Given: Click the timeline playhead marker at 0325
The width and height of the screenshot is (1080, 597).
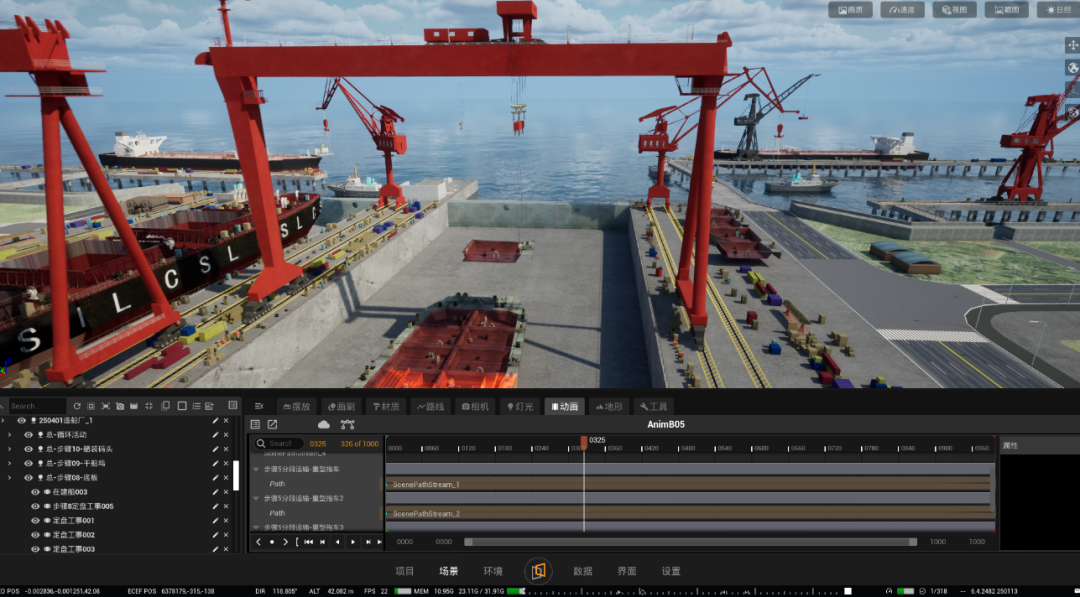Looking at the screenshot, I should (x=583, y=443).
